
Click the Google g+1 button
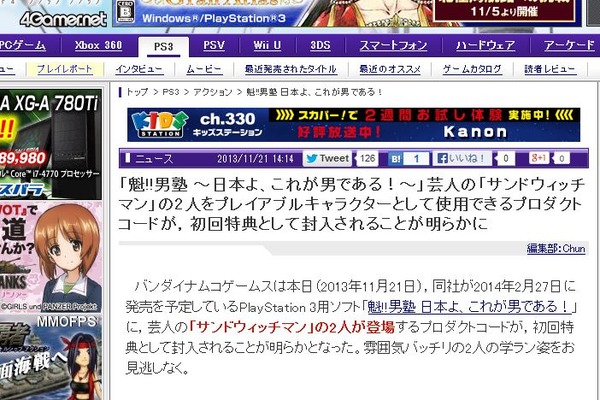tap(539, 158)
